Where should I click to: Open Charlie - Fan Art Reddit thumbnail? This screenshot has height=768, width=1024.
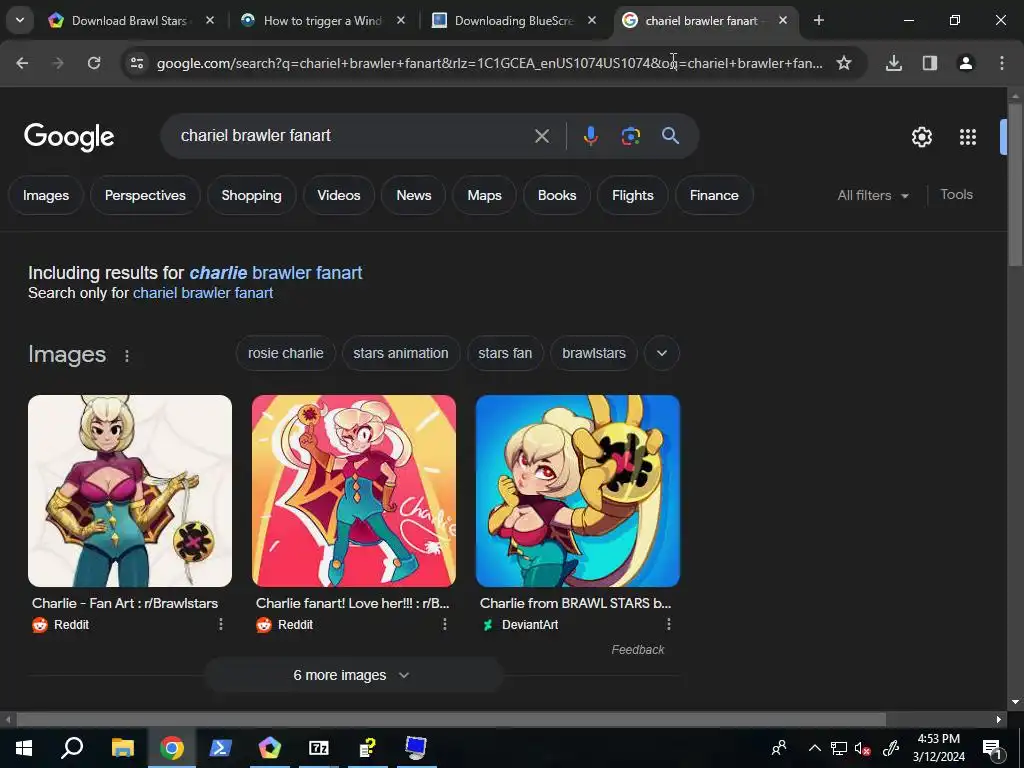(x=130, y=490)
